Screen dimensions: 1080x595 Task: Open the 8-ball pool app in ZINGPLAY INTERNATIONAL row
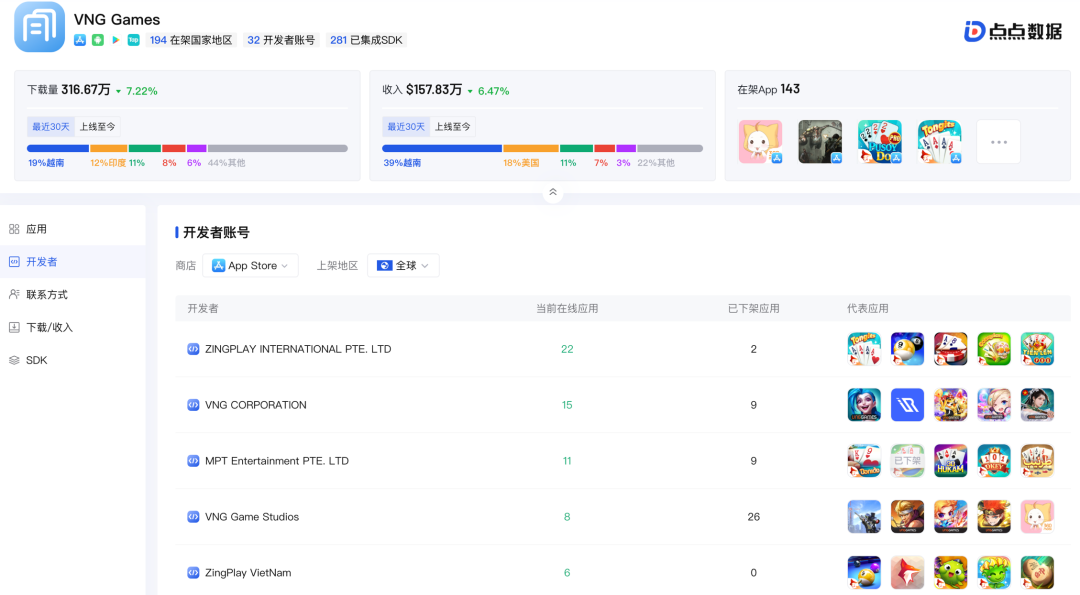coord(907,349)
